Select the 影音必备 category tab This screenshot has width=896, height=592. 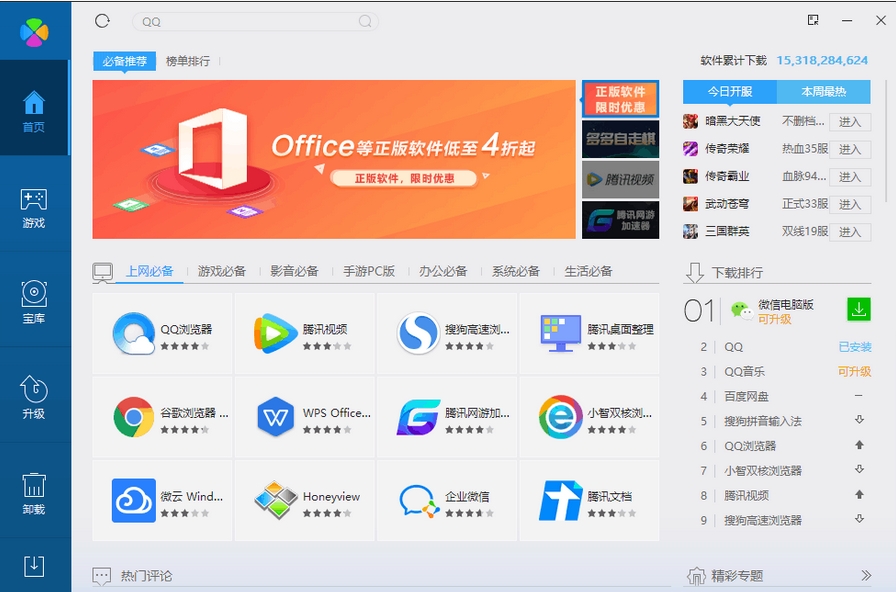pyautogui.click(x=294, y=271)
